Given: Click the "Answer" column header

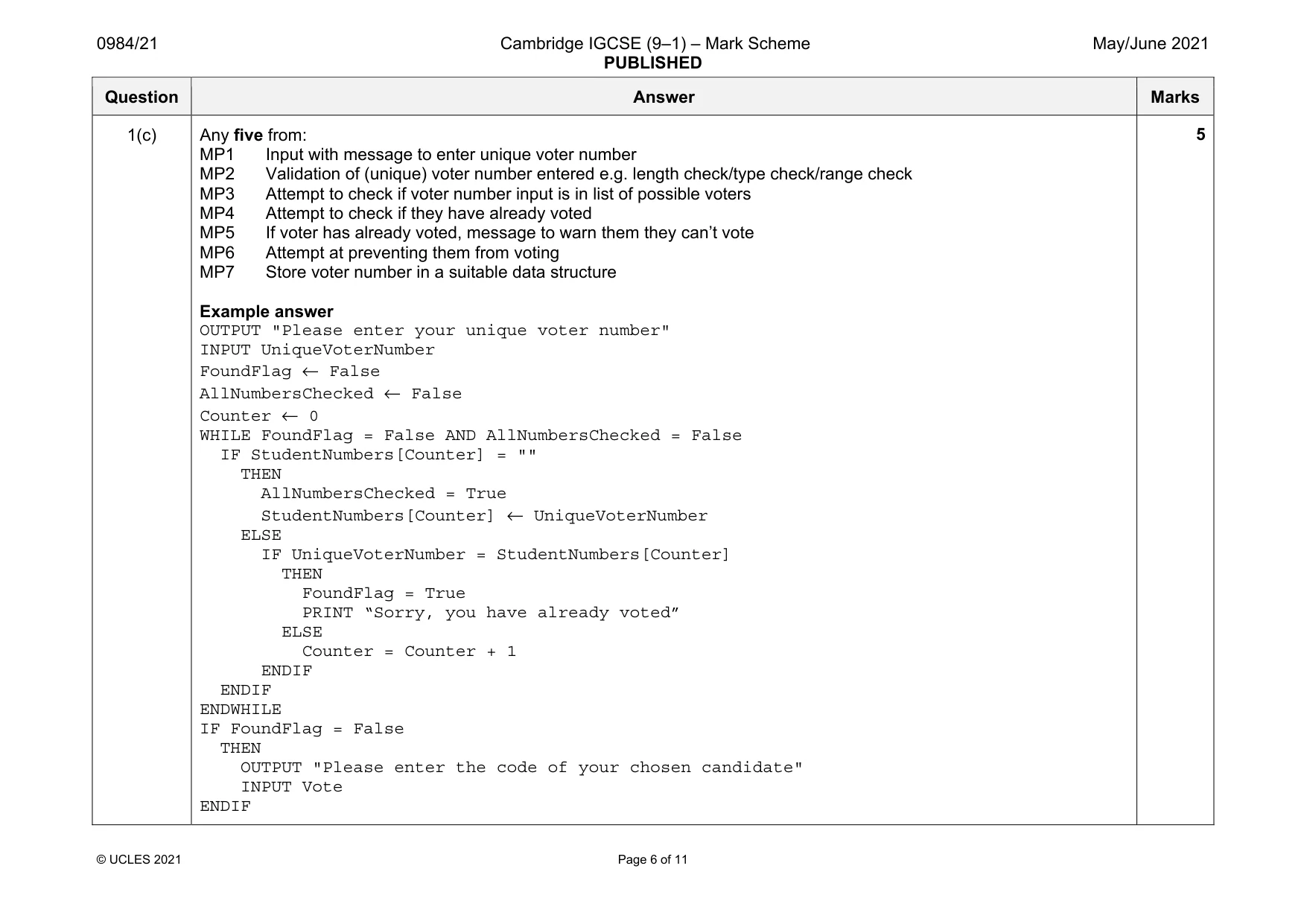Looking at the screenshot, I should [x=664, y=97].
